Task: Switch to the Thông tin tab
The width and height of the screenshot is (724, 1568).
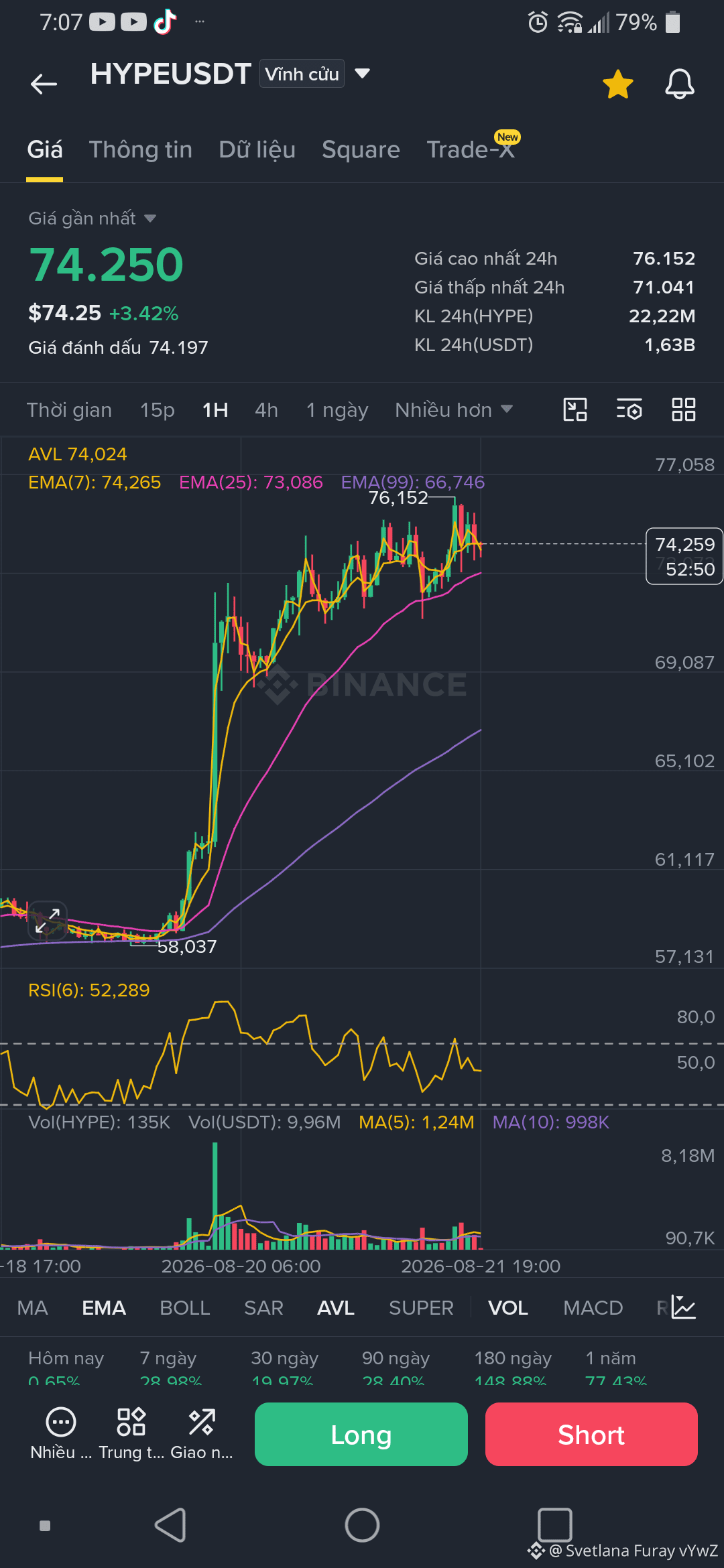Action: click(x=141, y=149)
